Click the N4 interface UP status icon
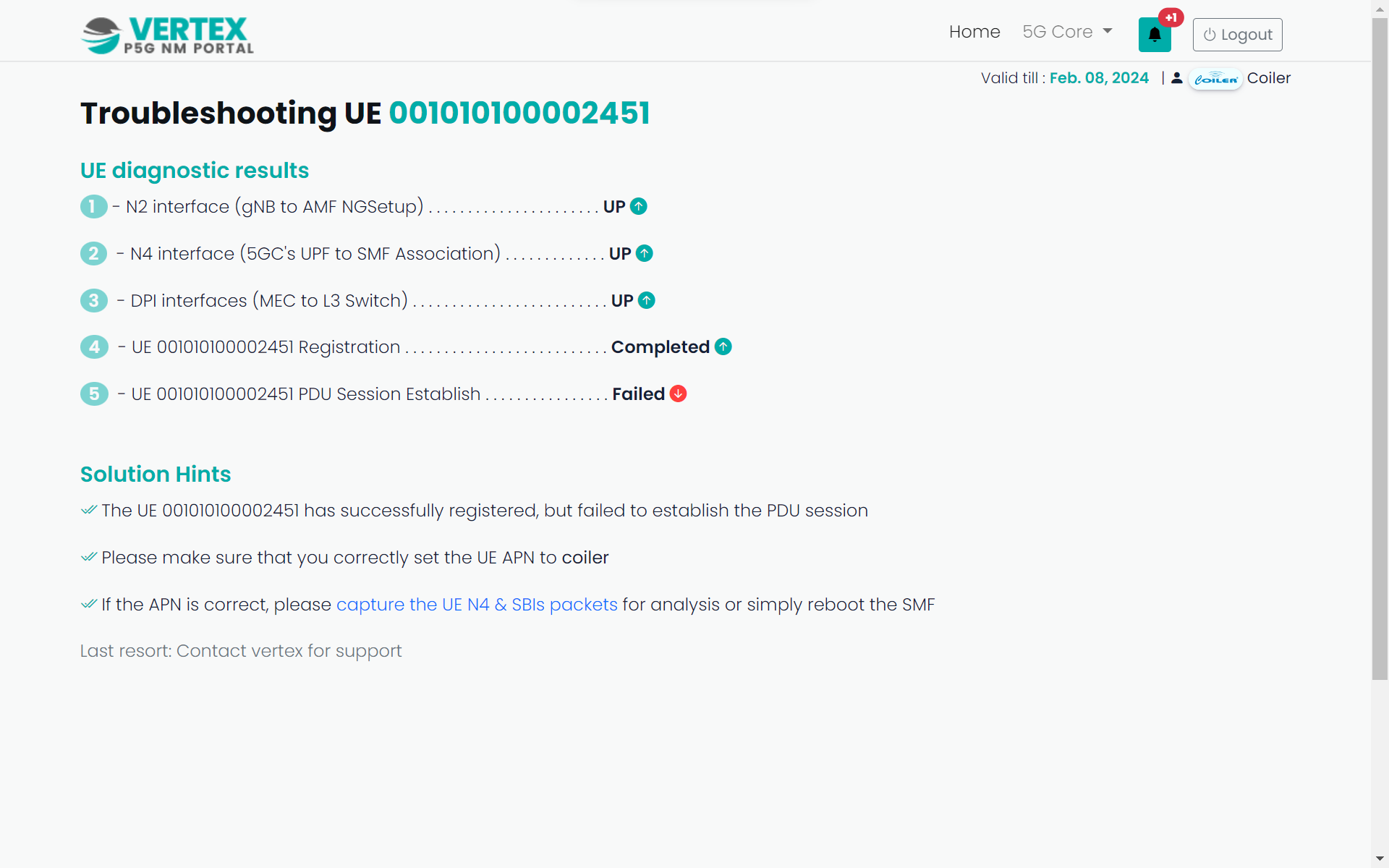 coord(644,254)
